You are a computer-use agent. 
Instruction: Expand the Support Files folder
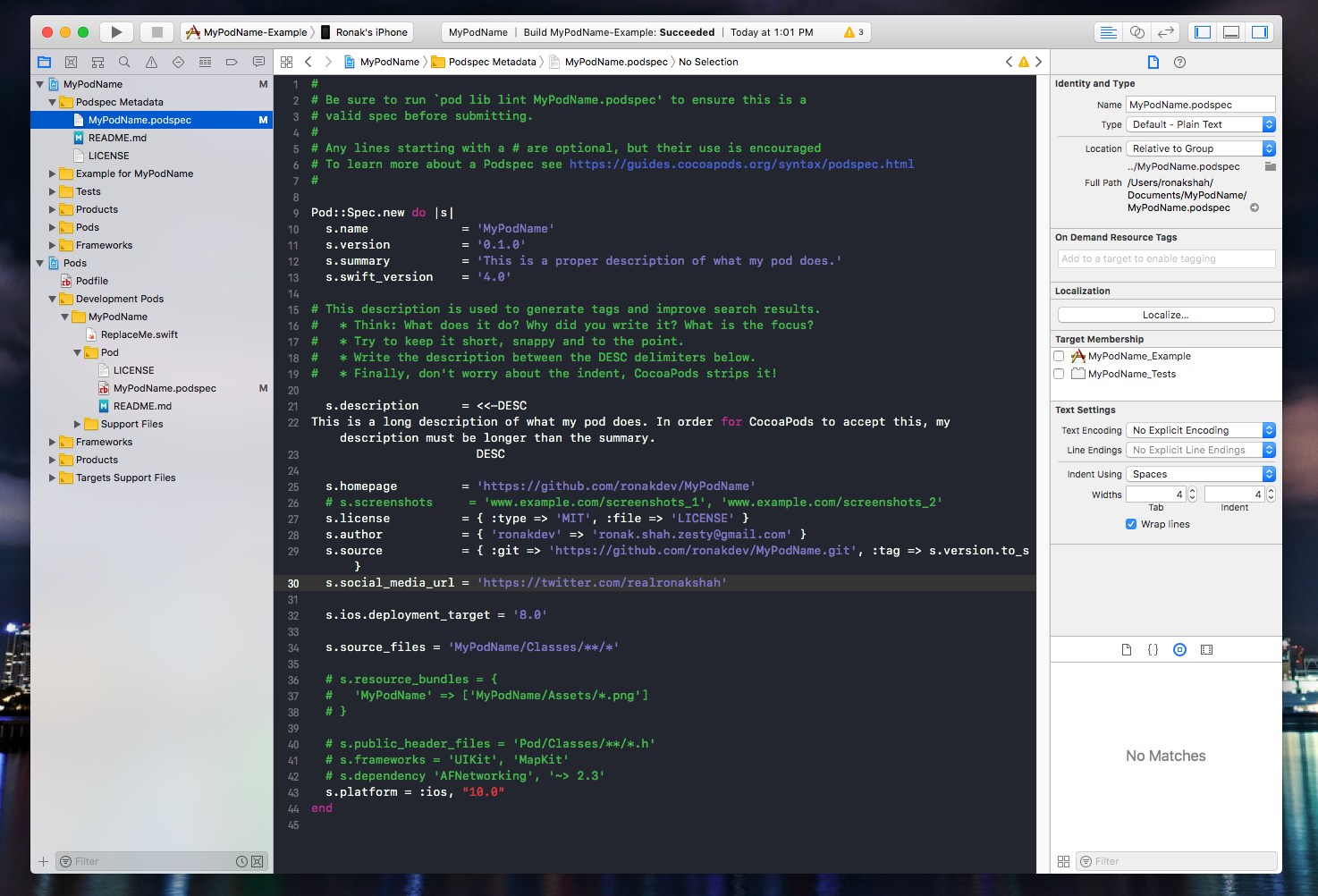[77, 424]
